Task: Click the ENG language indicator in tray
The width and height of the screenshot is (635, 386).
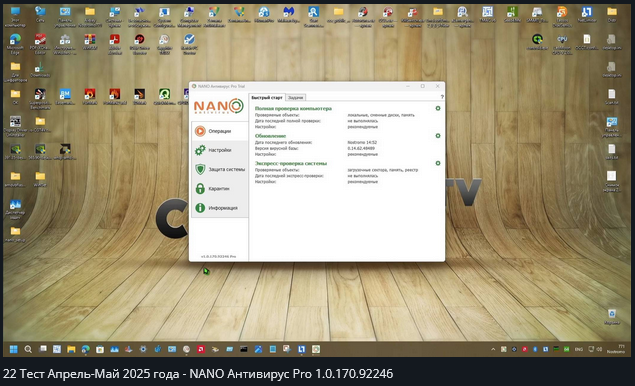Action: click(579, 349)
